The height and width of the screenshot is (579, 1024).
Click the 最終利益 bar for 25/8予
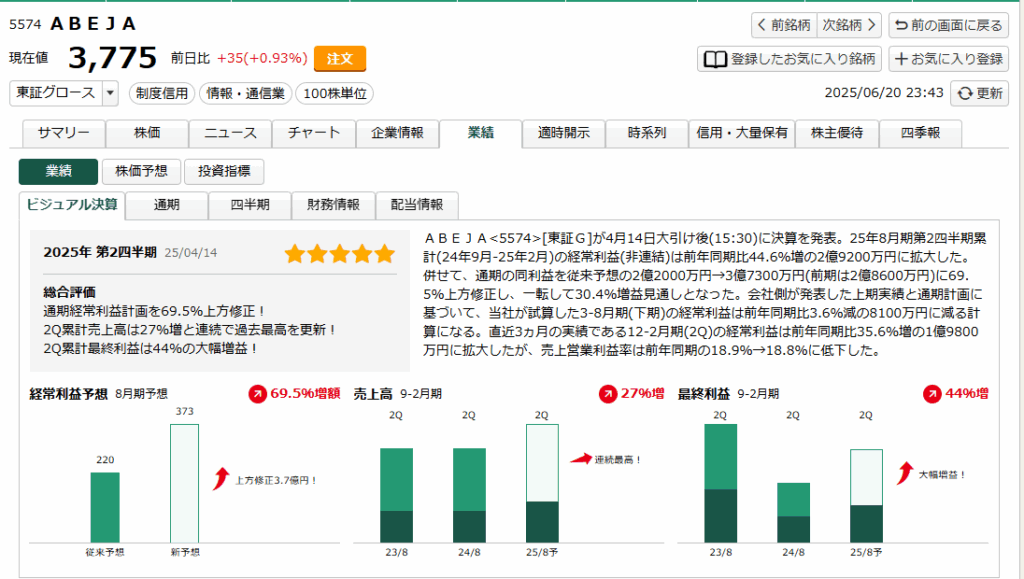pos(867,496)
